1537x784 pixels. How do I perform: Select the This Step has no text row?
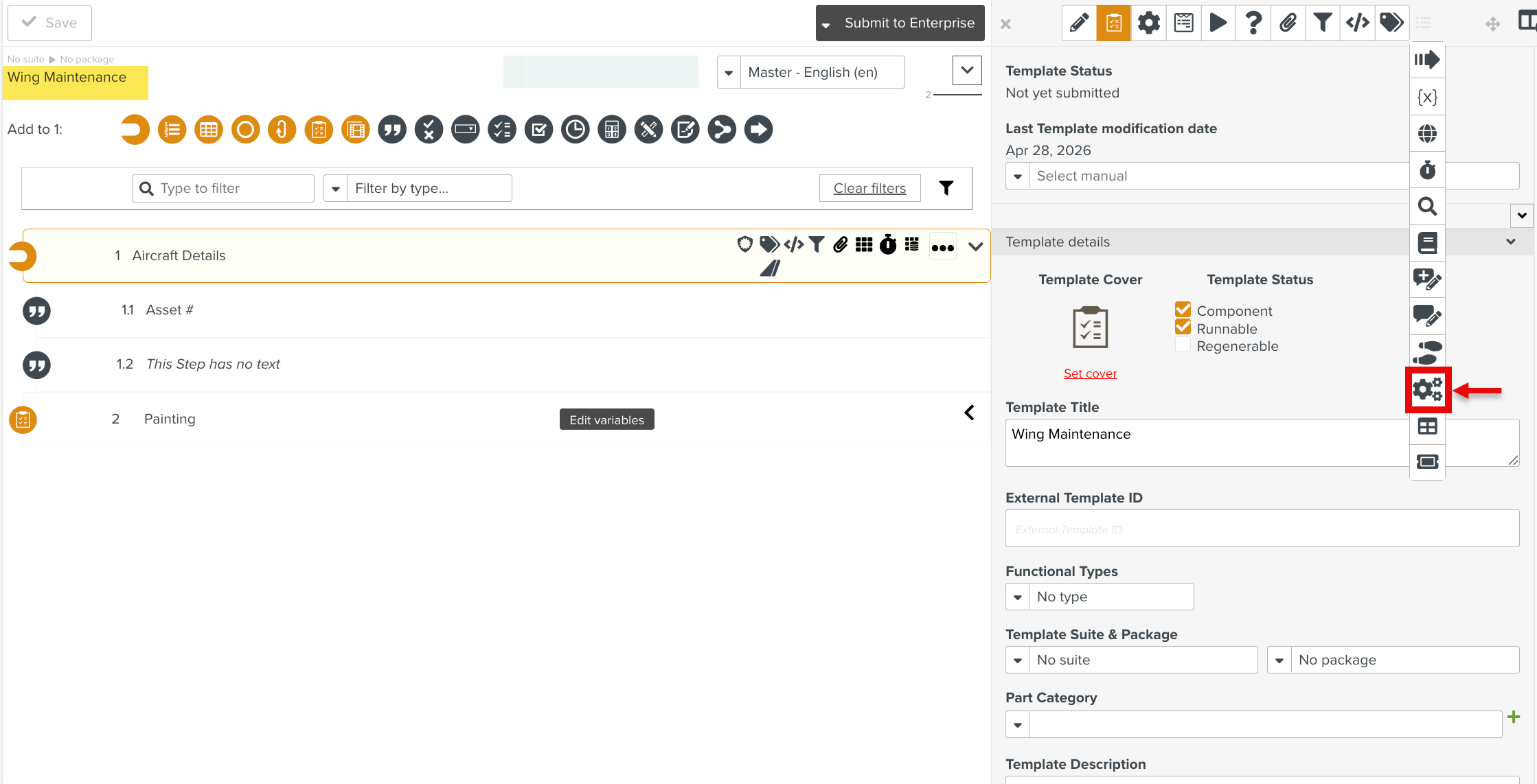coord(507,365)
